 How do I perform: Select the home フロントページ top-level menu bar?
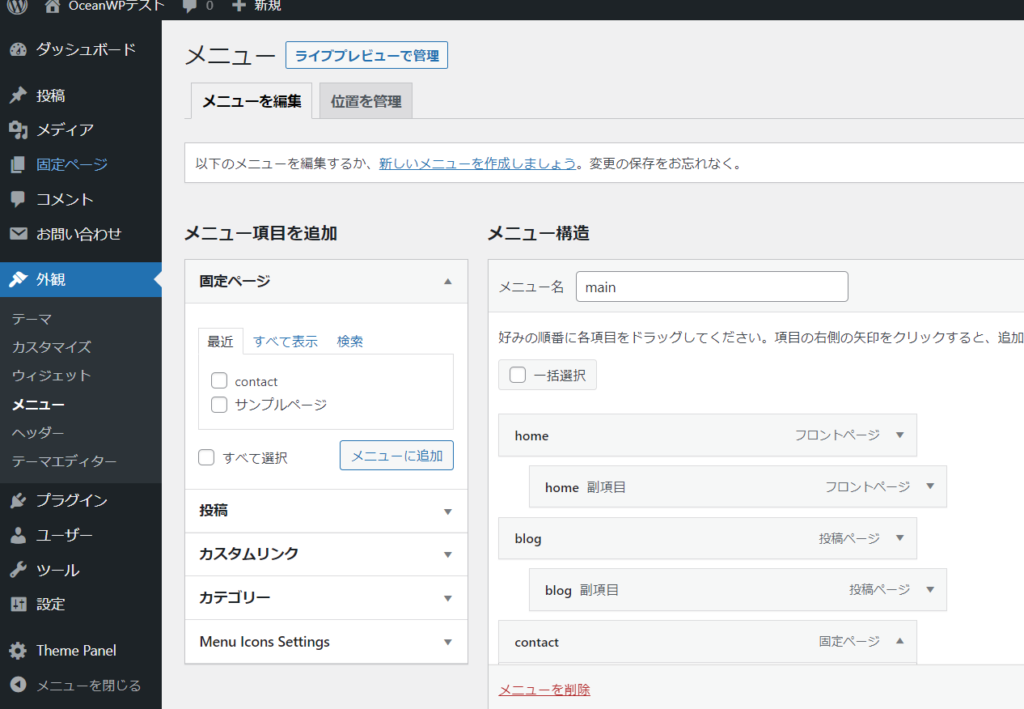pyautogui.click(x=707, y=435)
